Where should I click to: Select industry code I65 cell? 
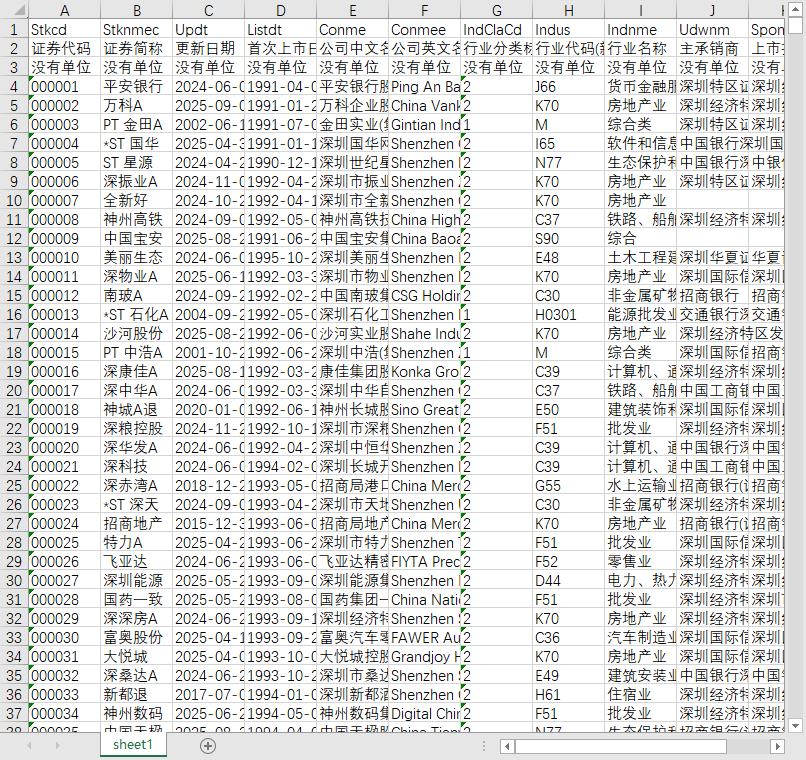(569, 143)
